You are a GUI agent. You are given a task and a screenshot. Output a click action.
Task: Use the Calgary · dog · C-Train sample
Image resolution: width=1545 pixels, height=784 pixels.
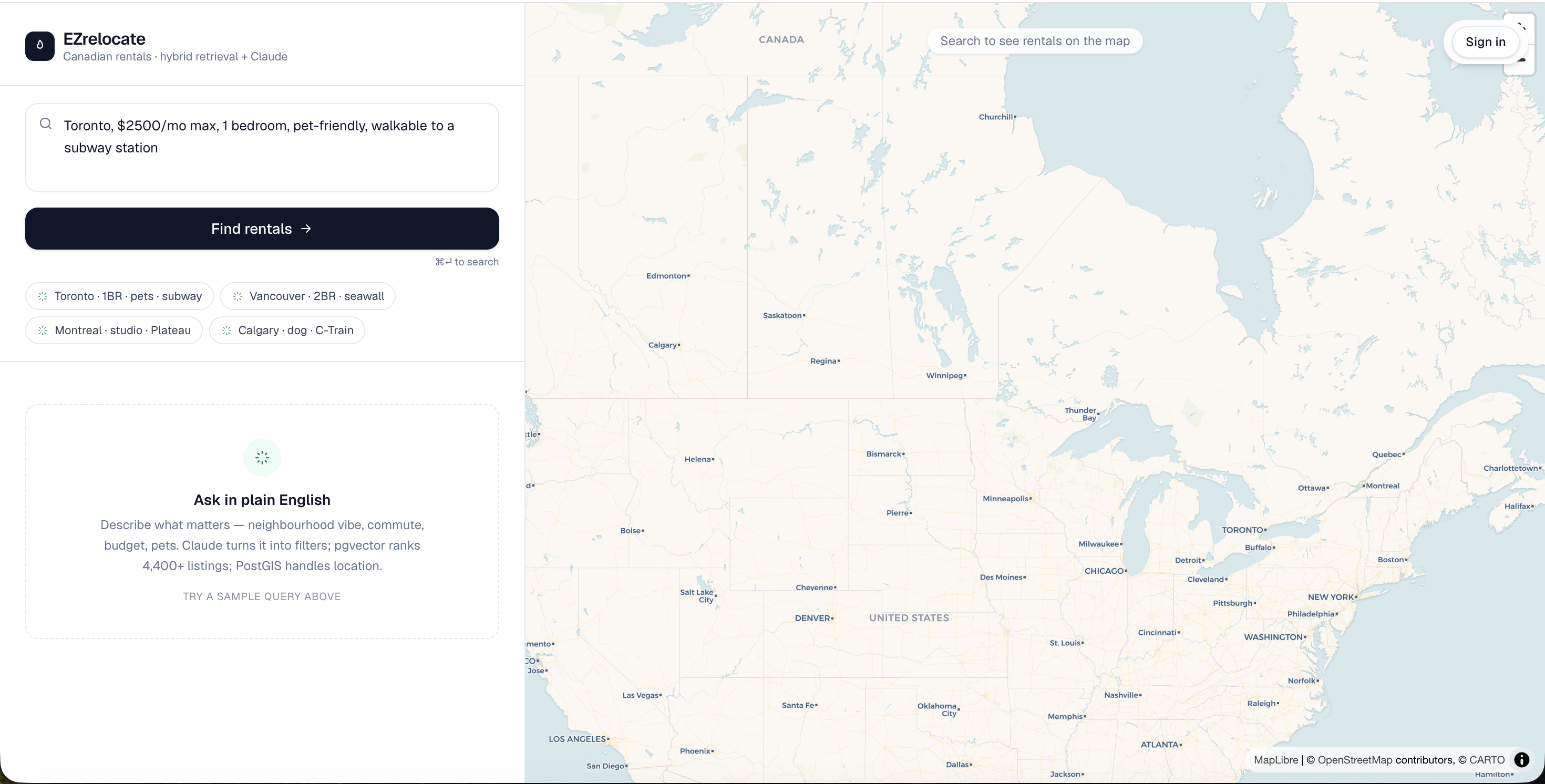[x=287, y=331]
